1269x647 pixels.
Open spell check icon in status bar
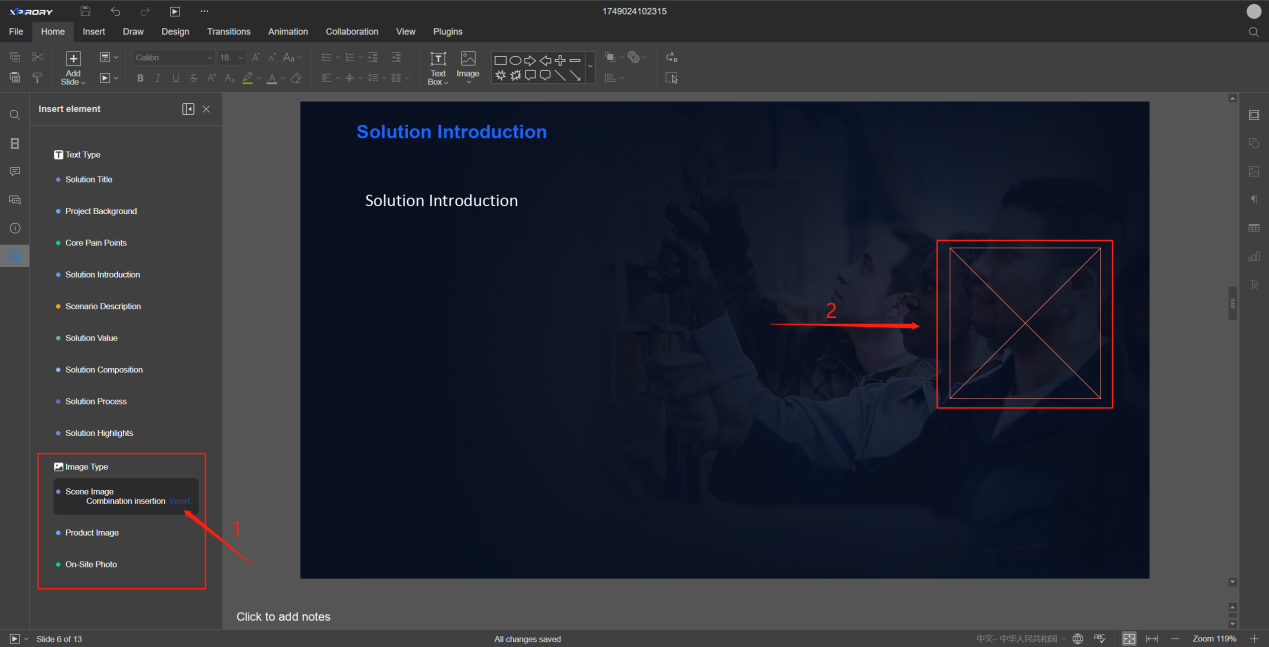[x=1099, y=638]
